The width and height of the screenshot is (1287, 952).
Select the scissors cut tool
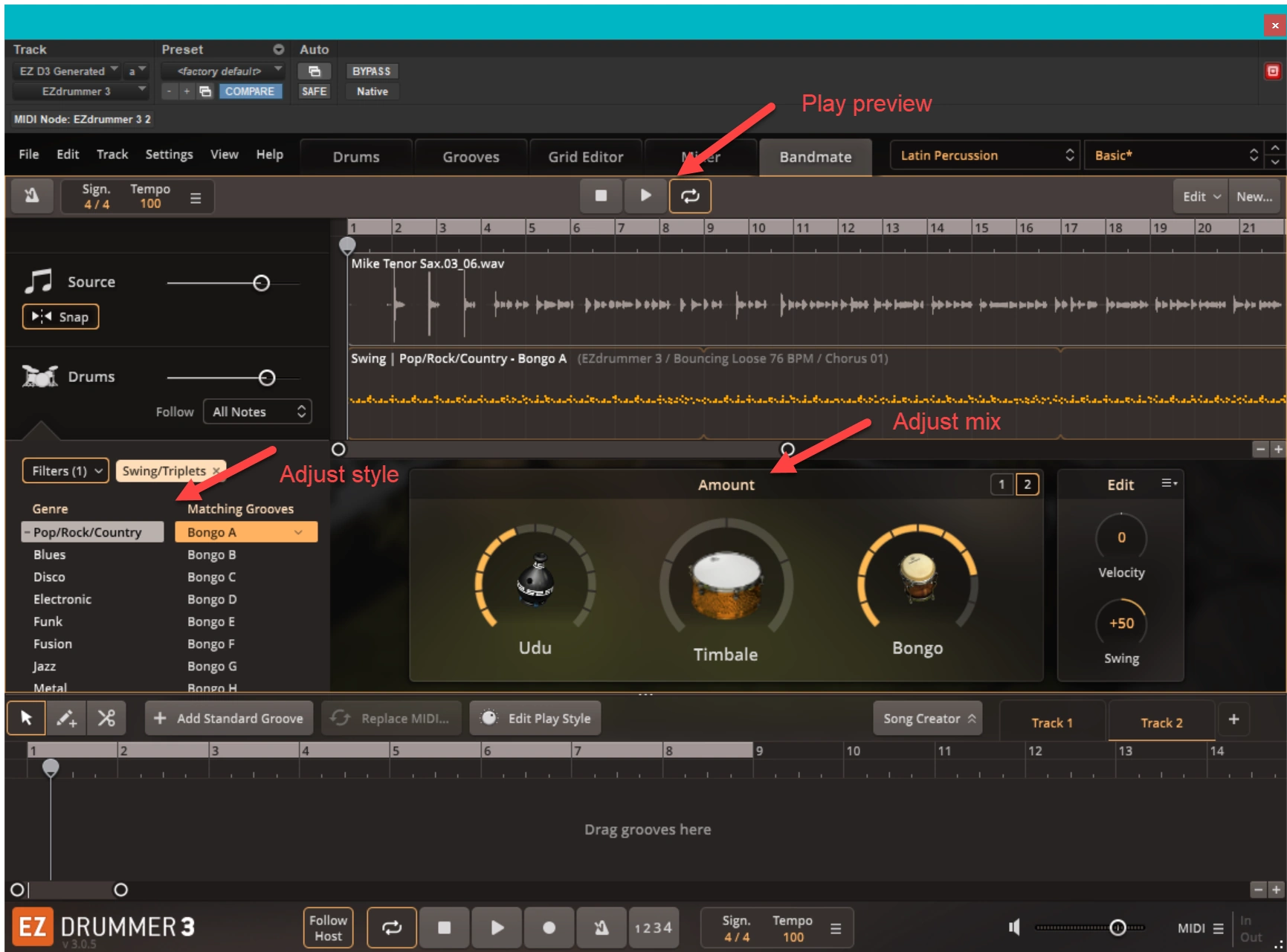(x=106, y=719)
